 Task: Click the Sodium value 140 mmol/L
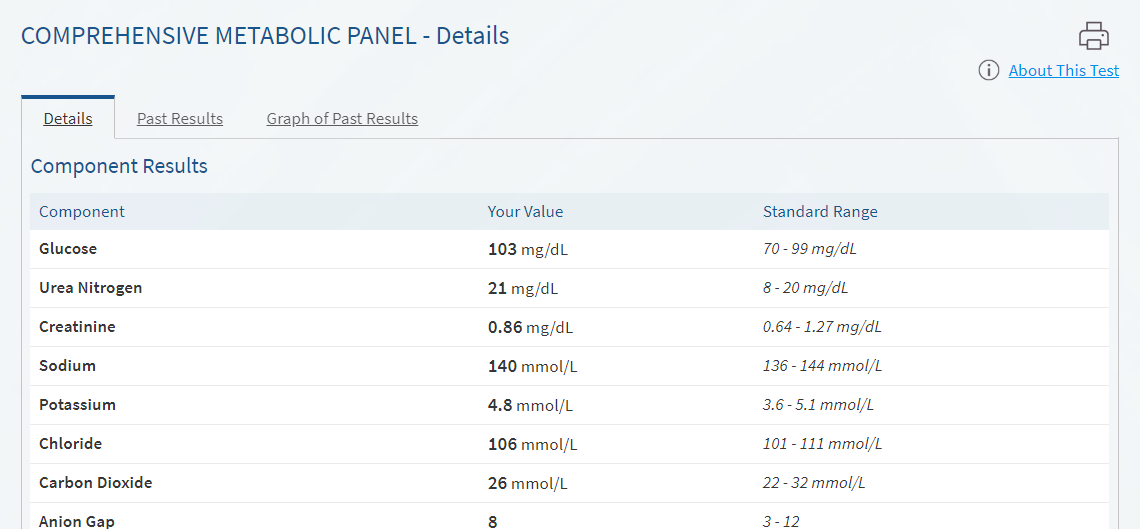coord(533,366)
